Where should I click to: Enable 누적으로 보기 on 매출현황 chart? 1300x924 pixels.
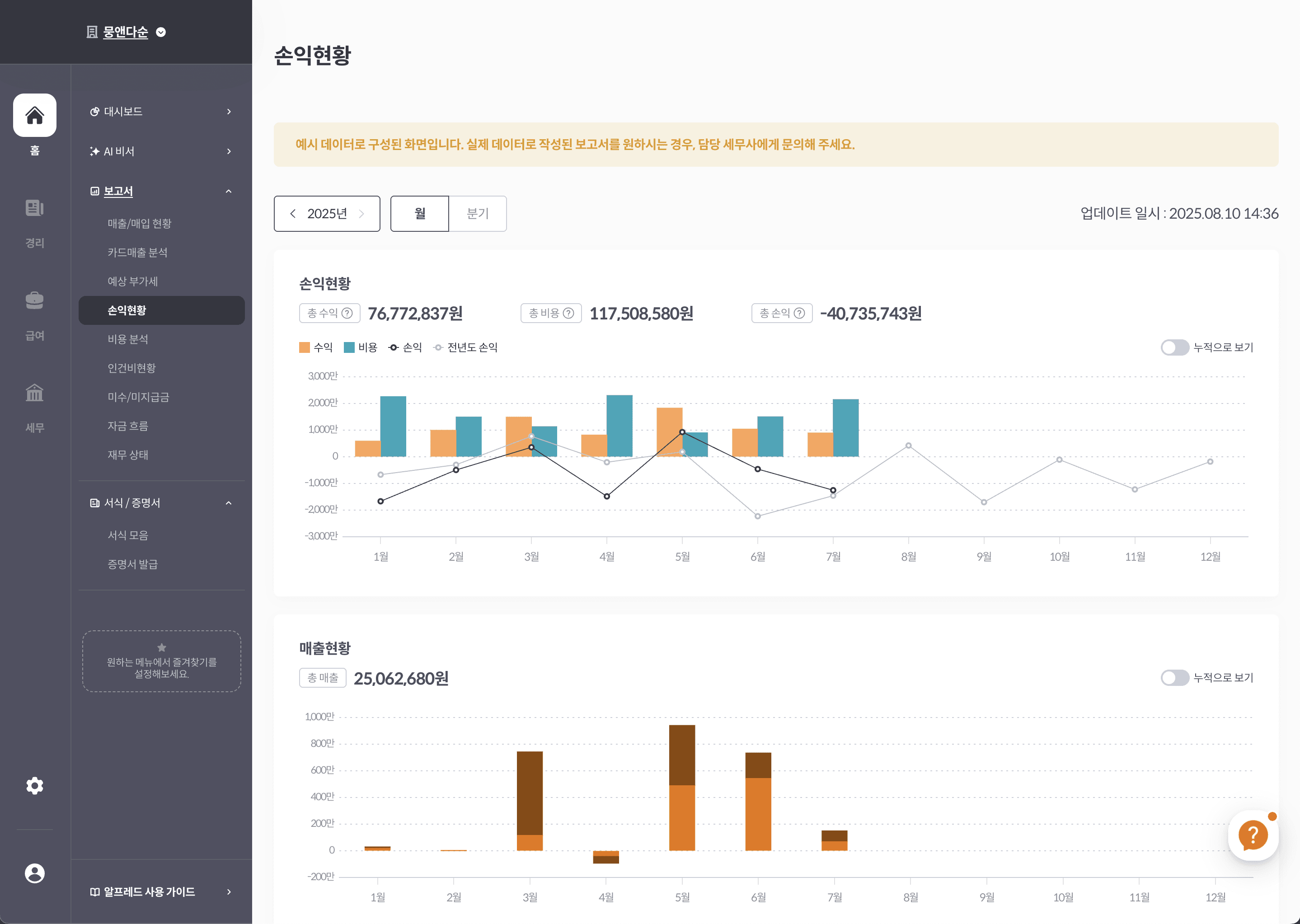1174,677
